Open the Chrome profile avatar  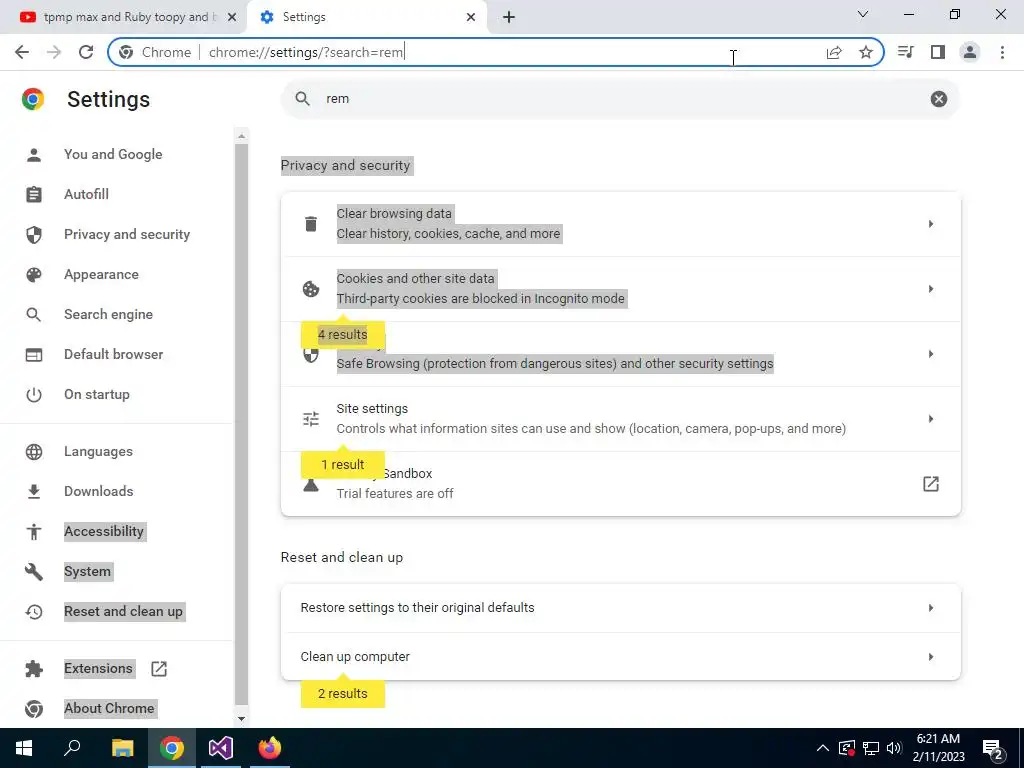pos(970,52)
